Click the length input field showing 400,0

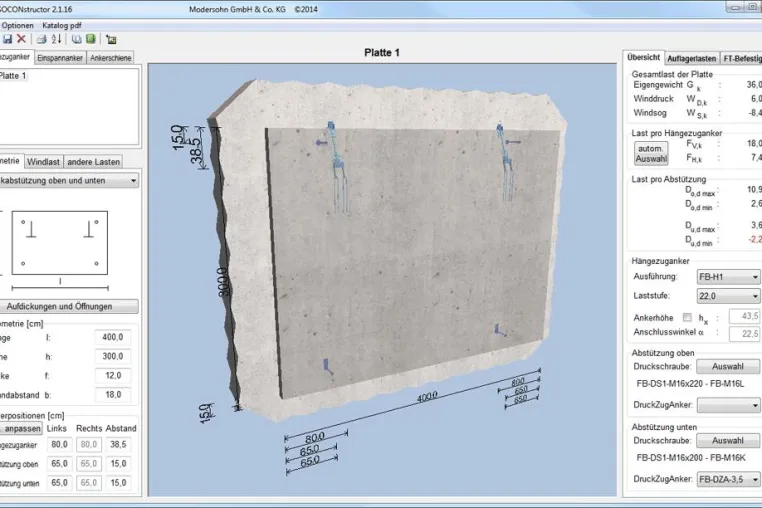click(113, 337)
